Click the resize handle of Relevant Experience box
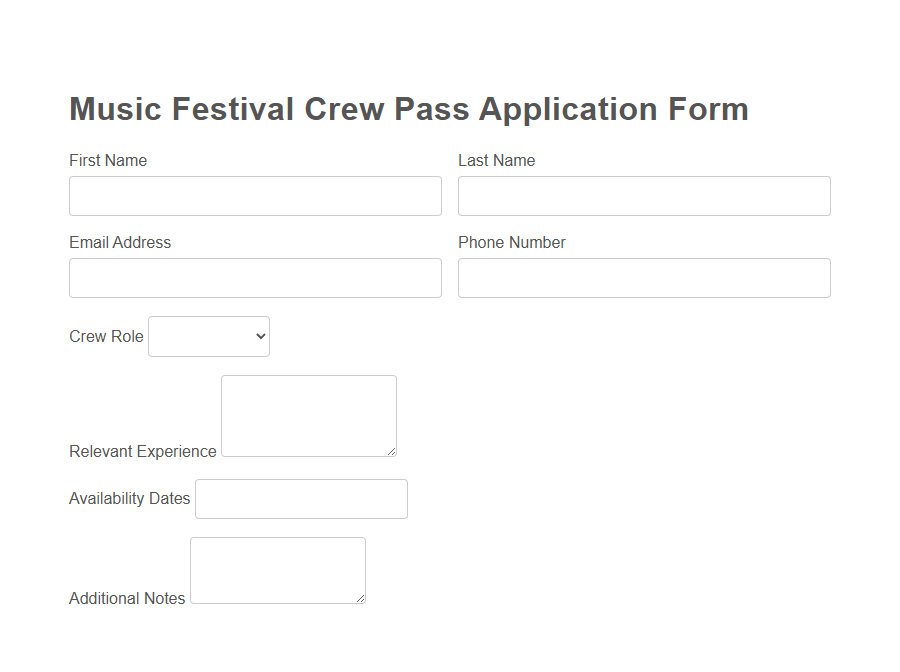900x672 pixels. (393, 453)
